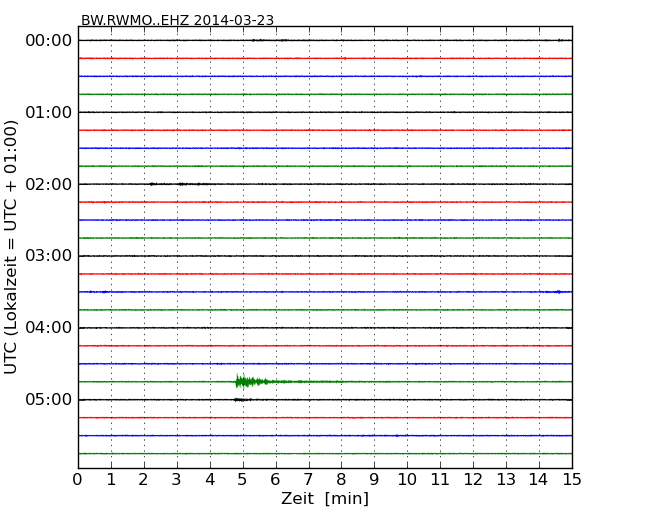Screen dimensions: 650x520
Task: Click the 03:00 time label
Action: click(x=49, y=256)
